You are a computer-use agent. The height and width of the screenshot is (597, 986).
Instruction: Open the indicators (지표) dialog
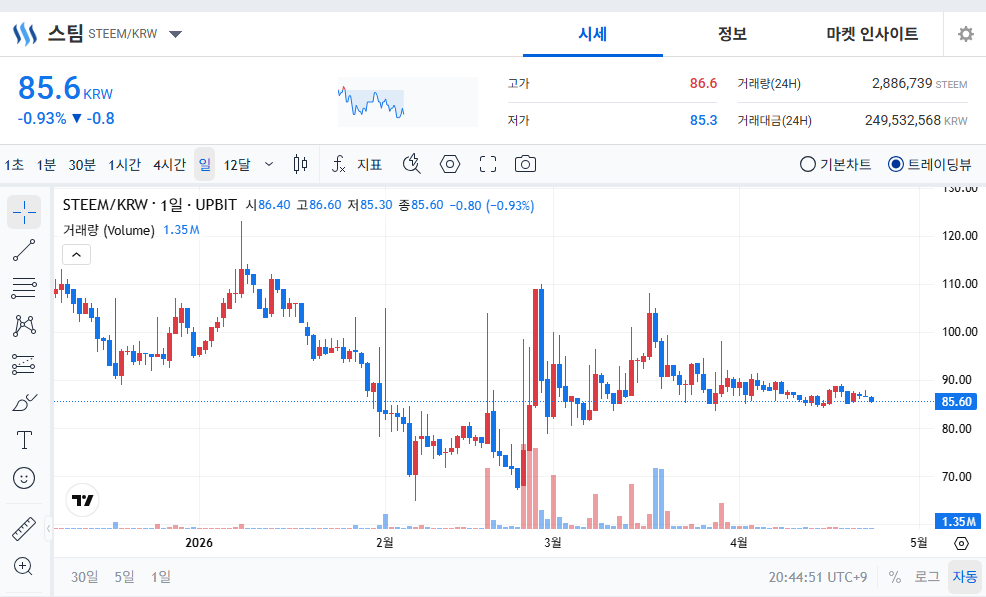point(357,165)
